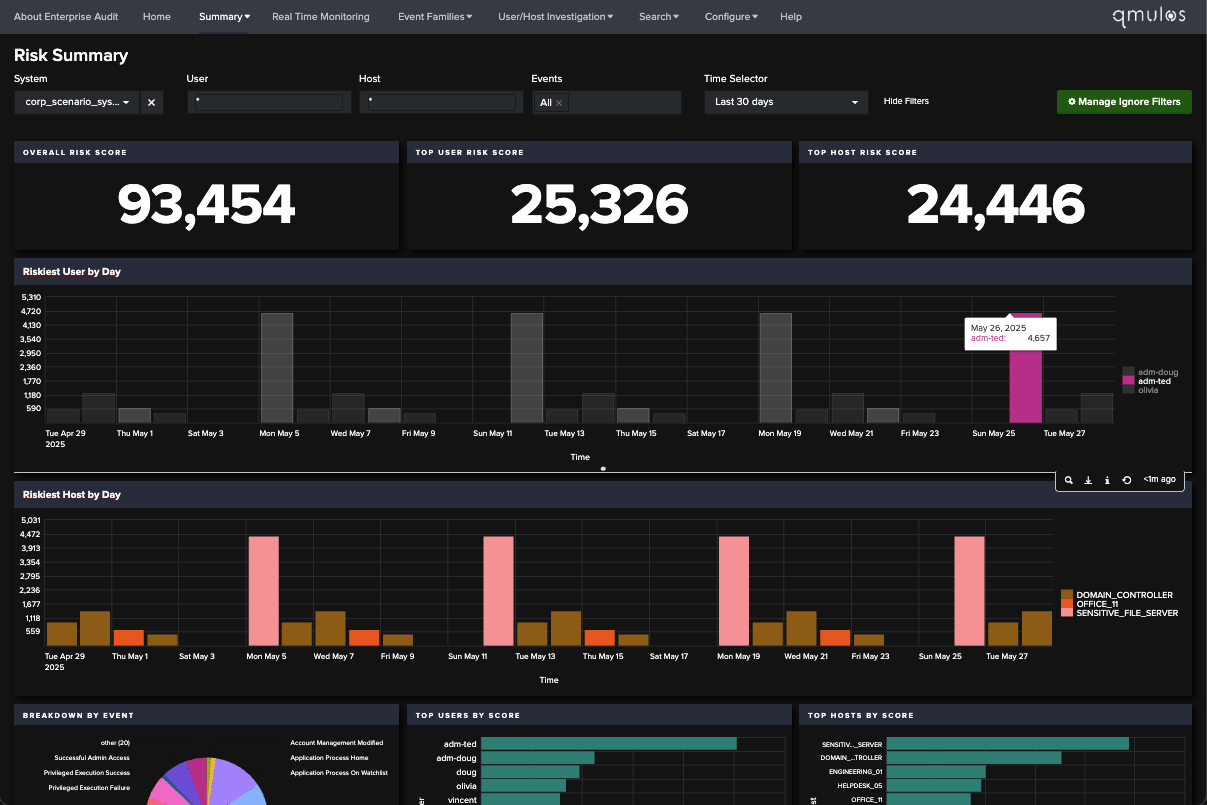Toggle DOMAIN_CONTROLLER legend entry
This screenshot has width=1207, height=805.
pos(1117,595)
